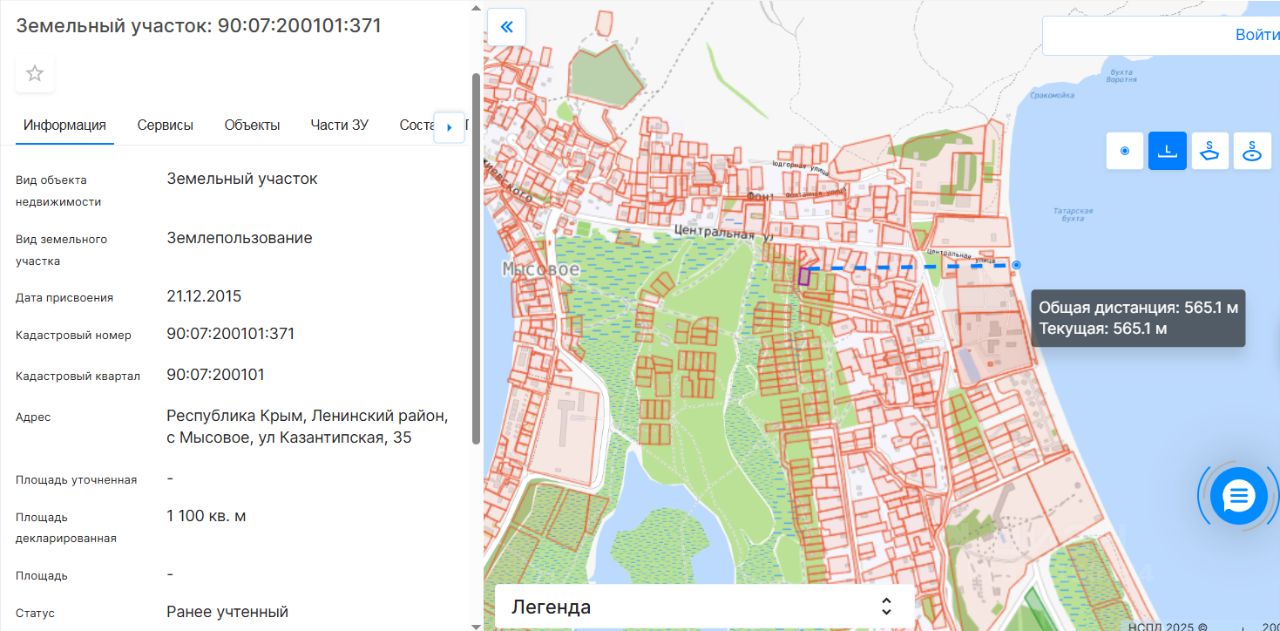1280x631 pixels.
Task: Select the polygon area (S) measurement tool
Action: pos(1210,151)
